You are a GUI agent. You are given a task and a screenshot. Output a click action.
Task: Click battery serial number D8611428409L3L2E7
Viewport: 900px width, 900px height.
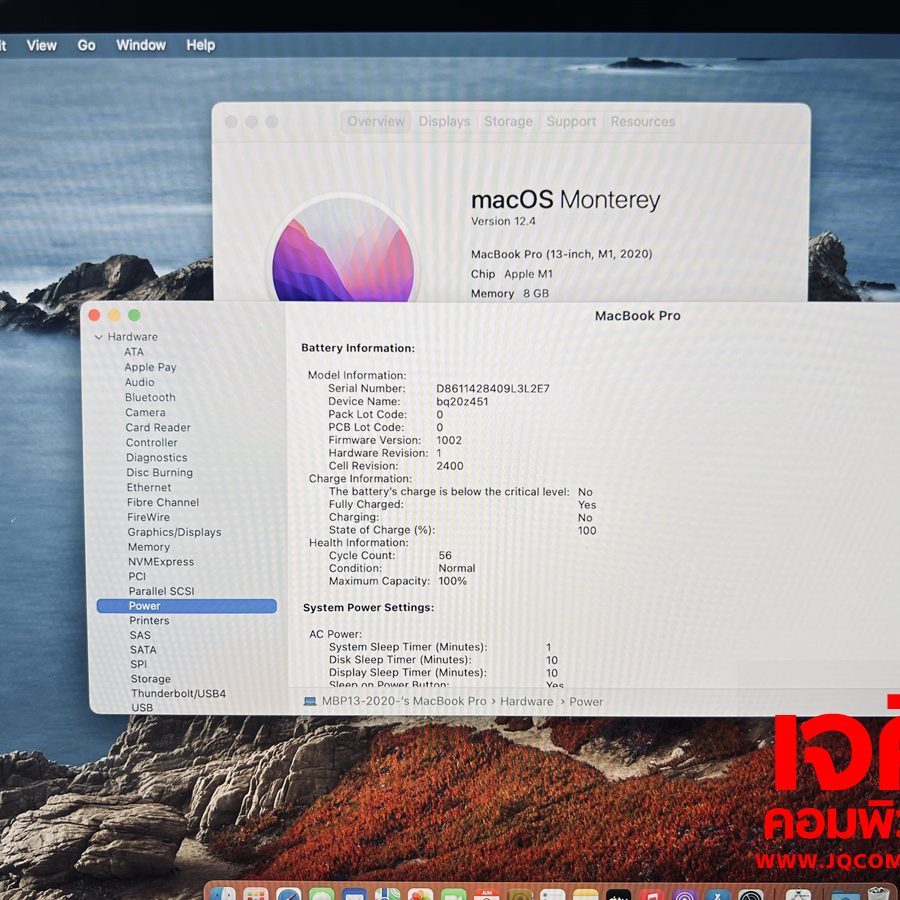pos(492,389)
